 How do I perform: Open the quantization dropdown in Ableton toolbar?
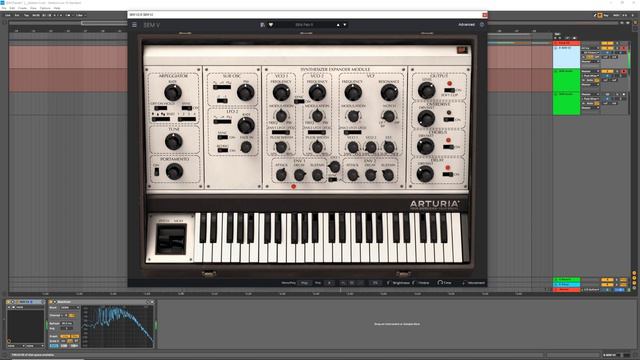[80, 15]
